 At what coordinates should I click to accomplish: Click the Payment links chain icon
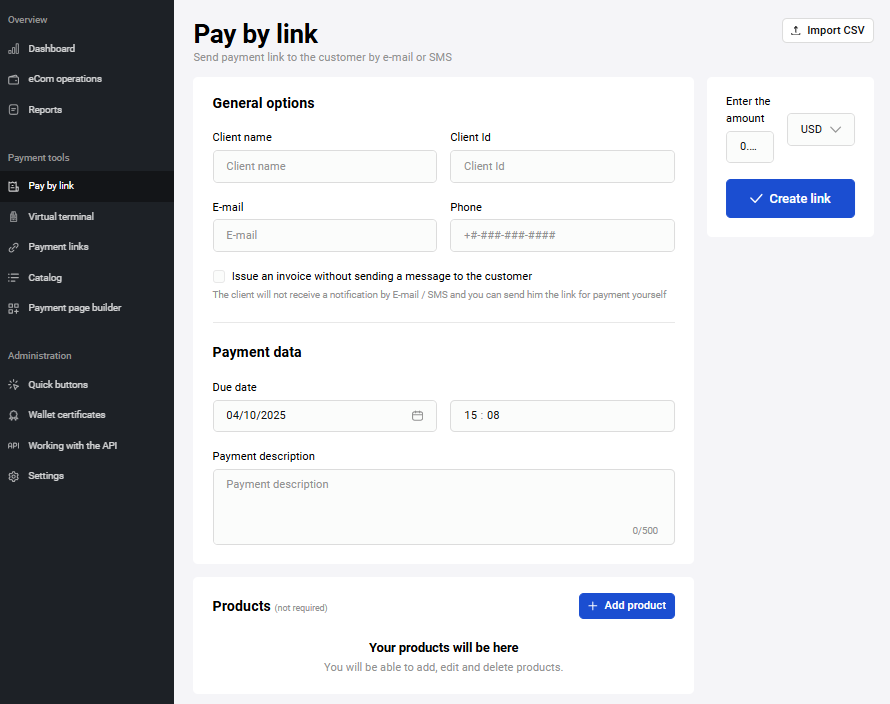[13, 247]
